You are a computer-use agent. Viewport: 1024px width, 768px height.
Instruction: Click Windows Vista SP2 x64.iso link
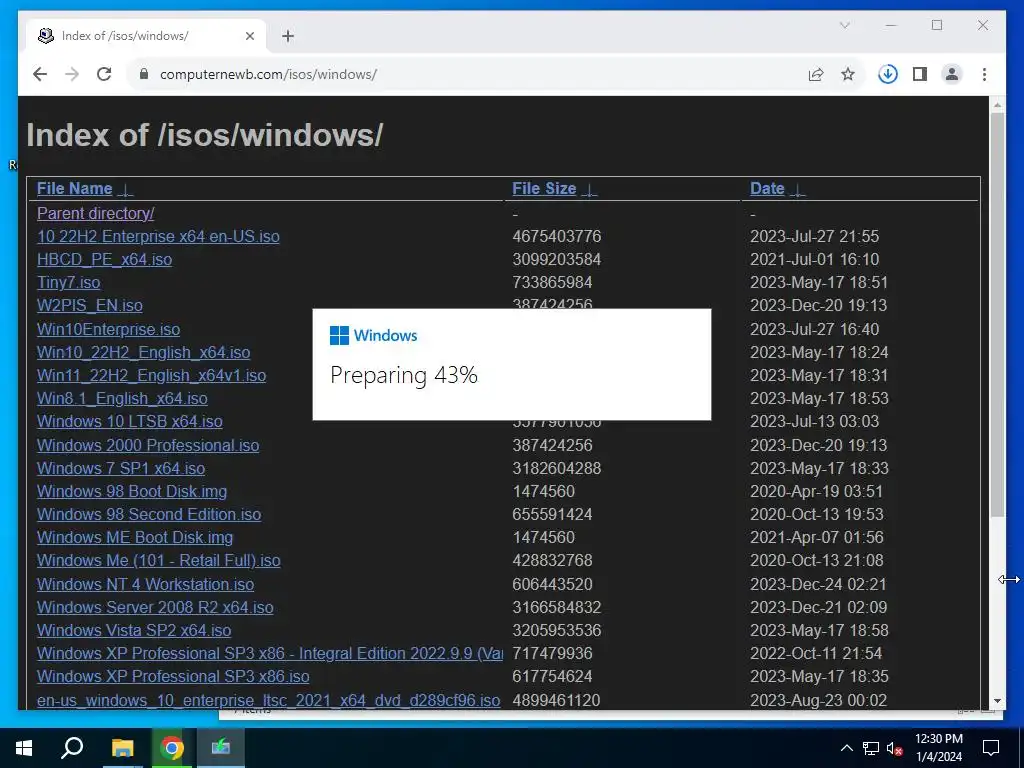[x=134, y=630]
